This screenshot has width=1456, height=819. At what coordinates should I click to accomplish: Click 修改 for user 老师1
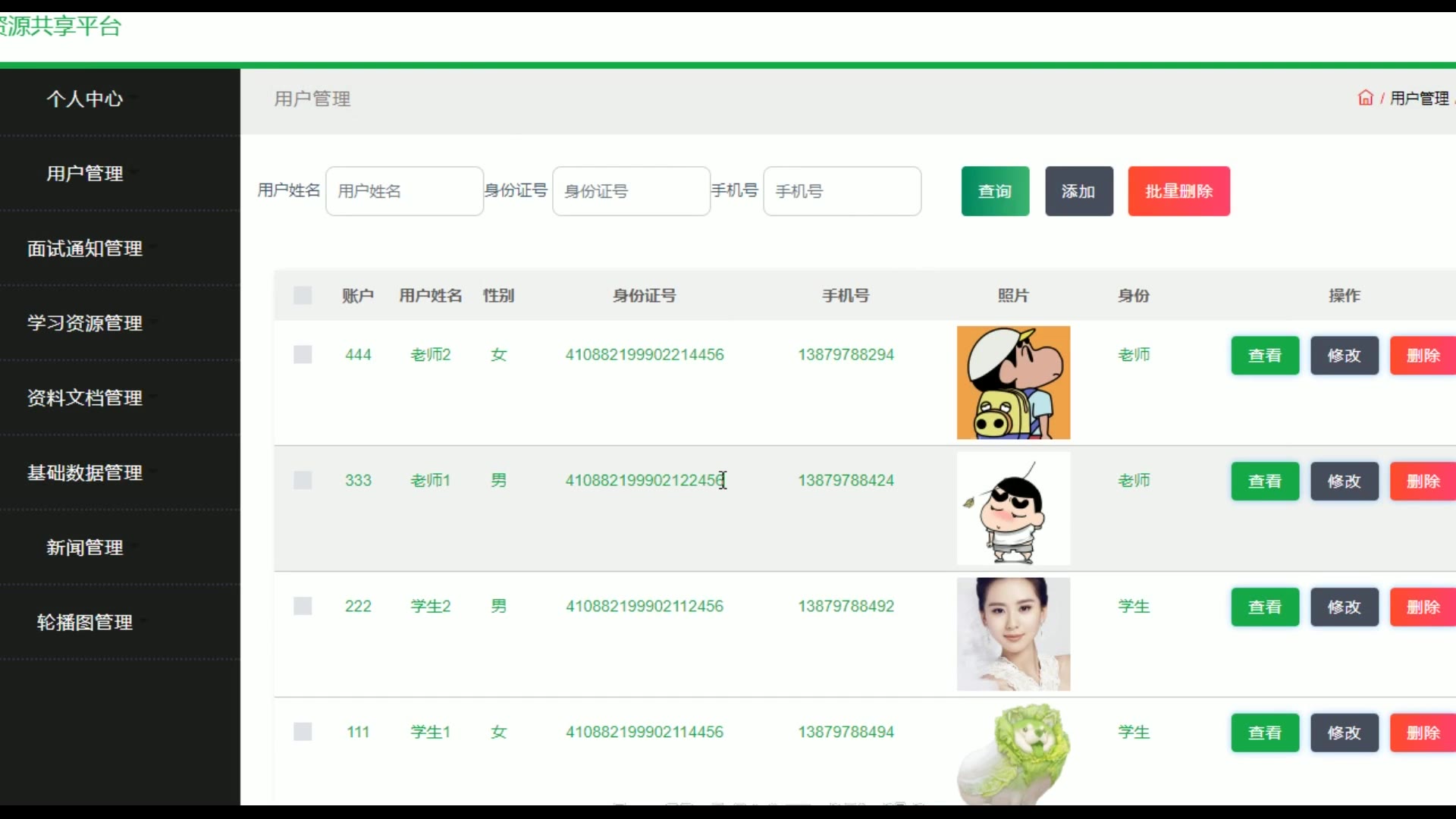click(1344, 482)
